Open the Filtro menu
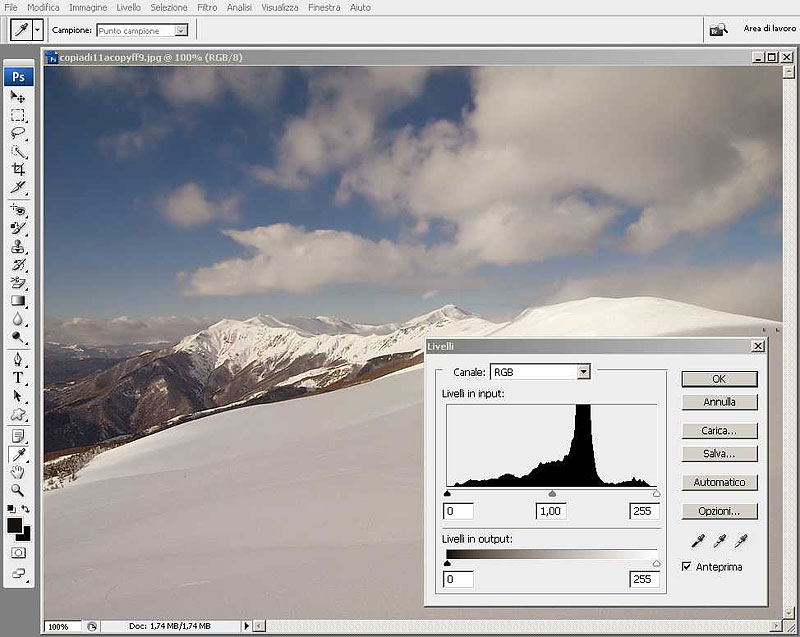This screenshot has width=800, height=637. pyautogui.click(x=207, y=7)
